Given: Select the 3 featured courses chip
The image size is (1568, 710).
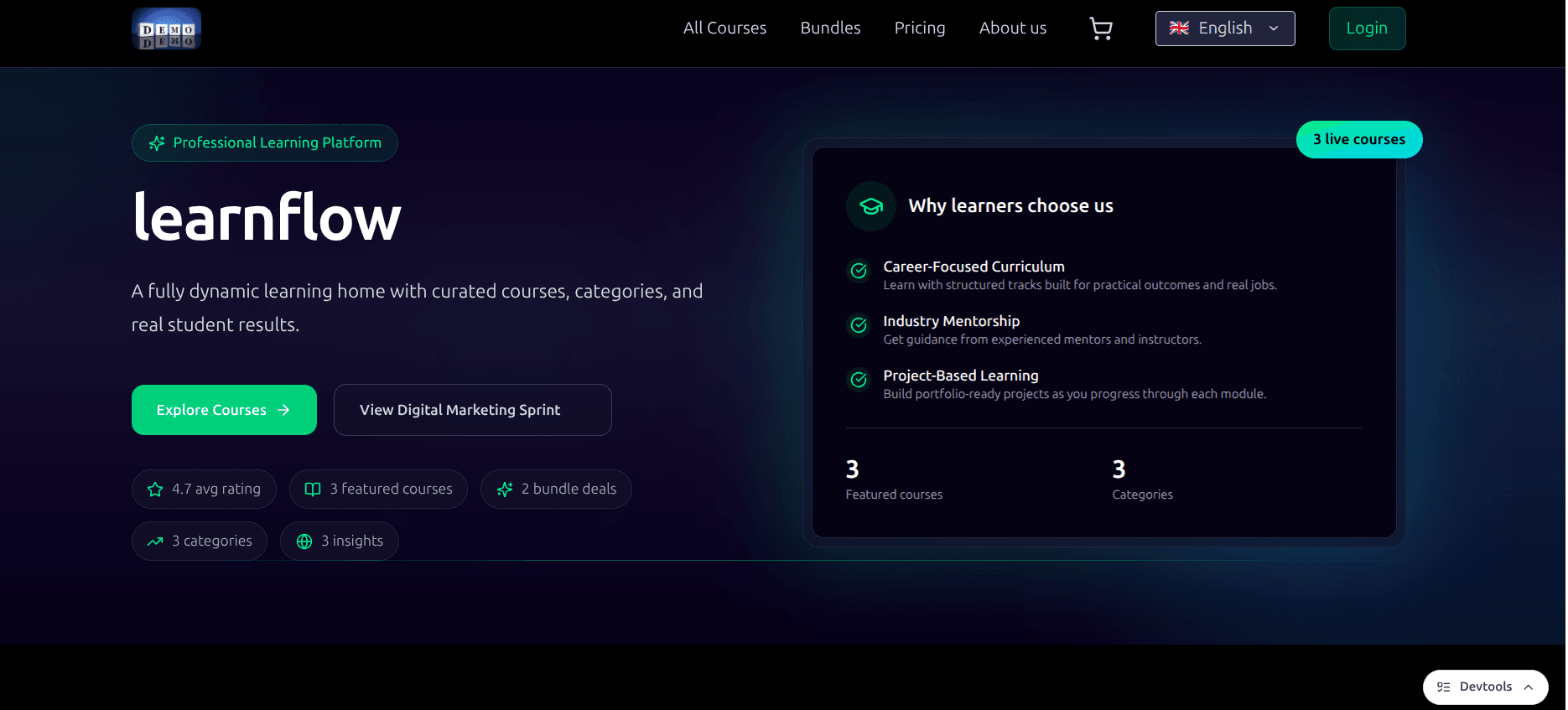Looking at the screenshot, I should pos(378,490).
